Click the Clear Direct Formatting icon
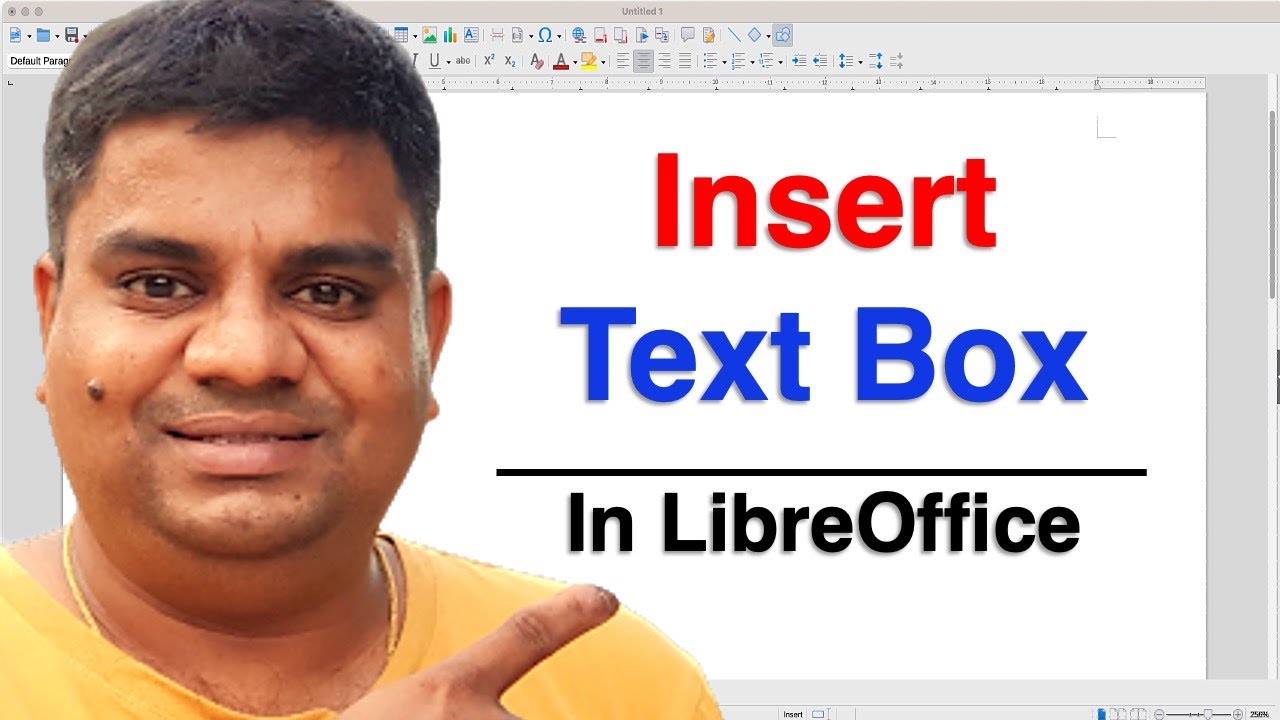 coord(536,61)
